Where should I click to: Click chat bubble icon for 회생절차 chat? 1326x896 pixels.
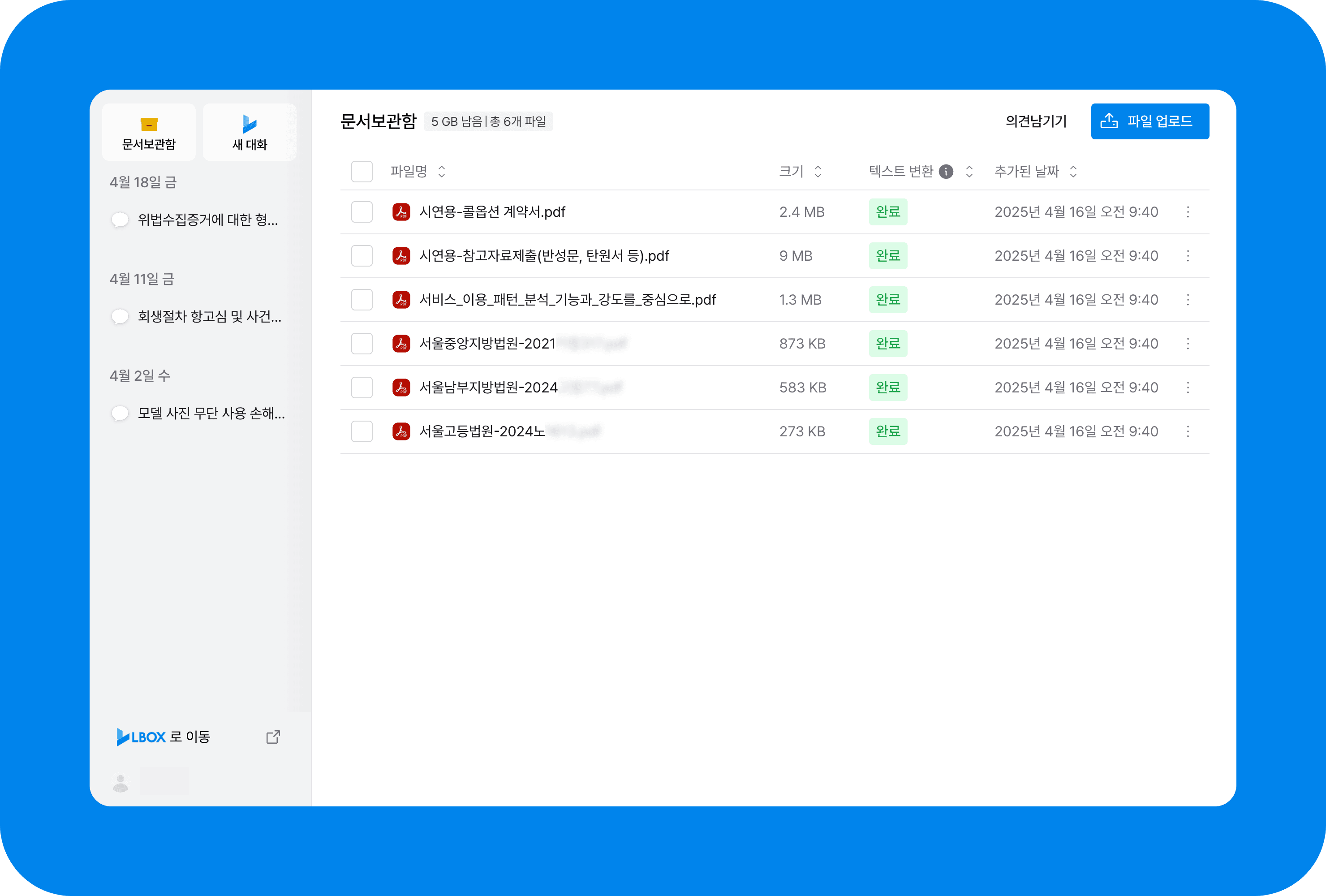point(120,317)
